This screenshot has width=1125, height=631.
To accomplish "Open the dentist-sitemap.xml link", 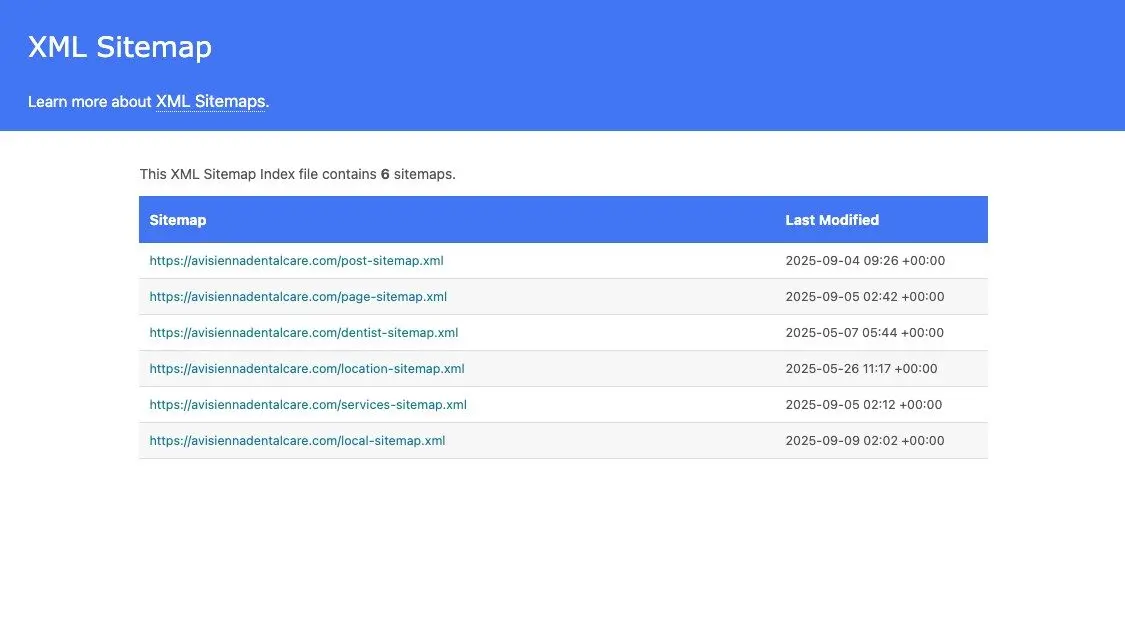I will click(x=303, y=332).
